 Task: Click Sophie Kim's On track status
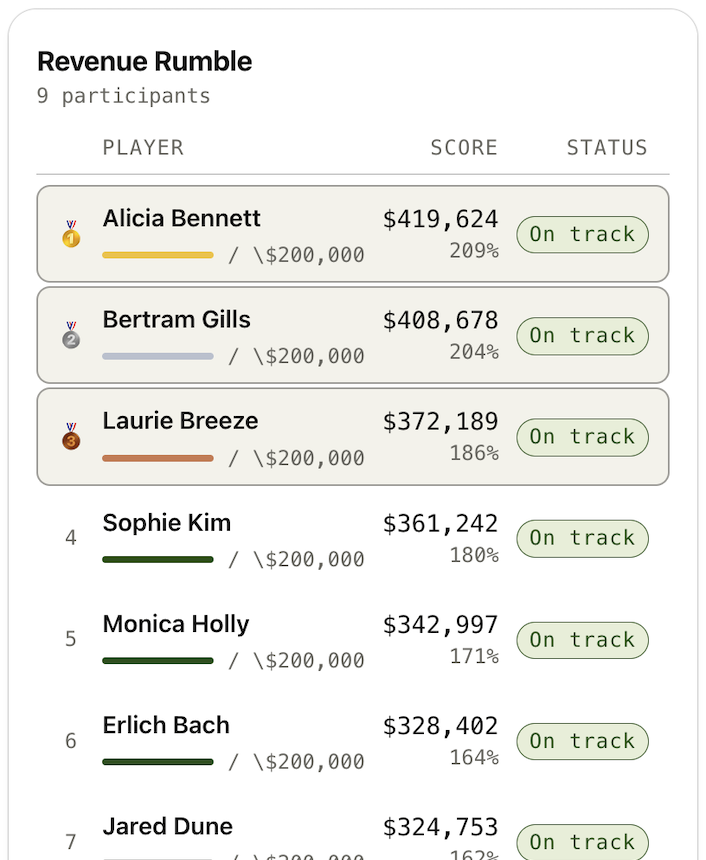coord(582,538)
